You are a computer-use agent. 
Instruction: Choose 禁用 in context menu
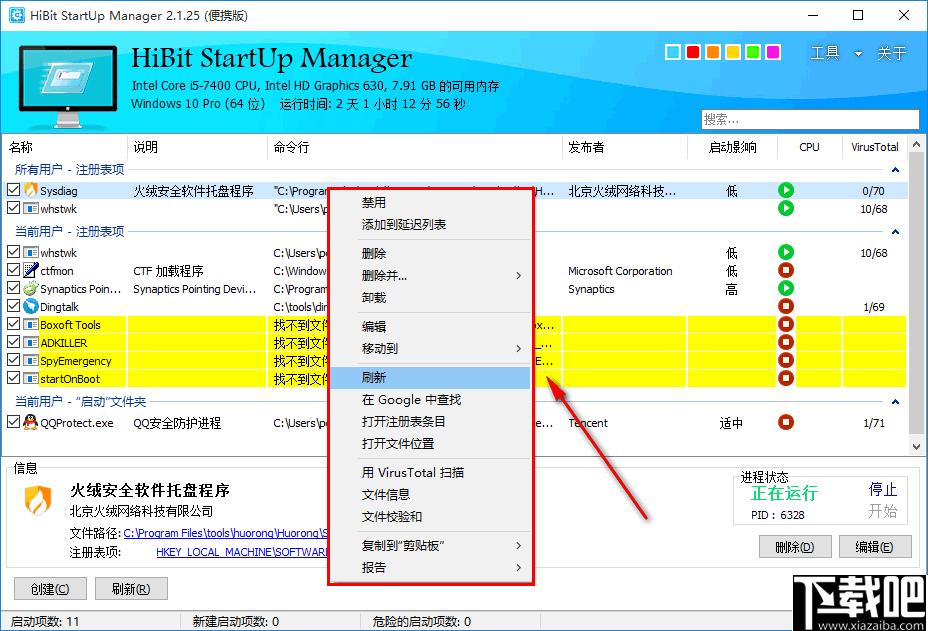click(430, 202)
